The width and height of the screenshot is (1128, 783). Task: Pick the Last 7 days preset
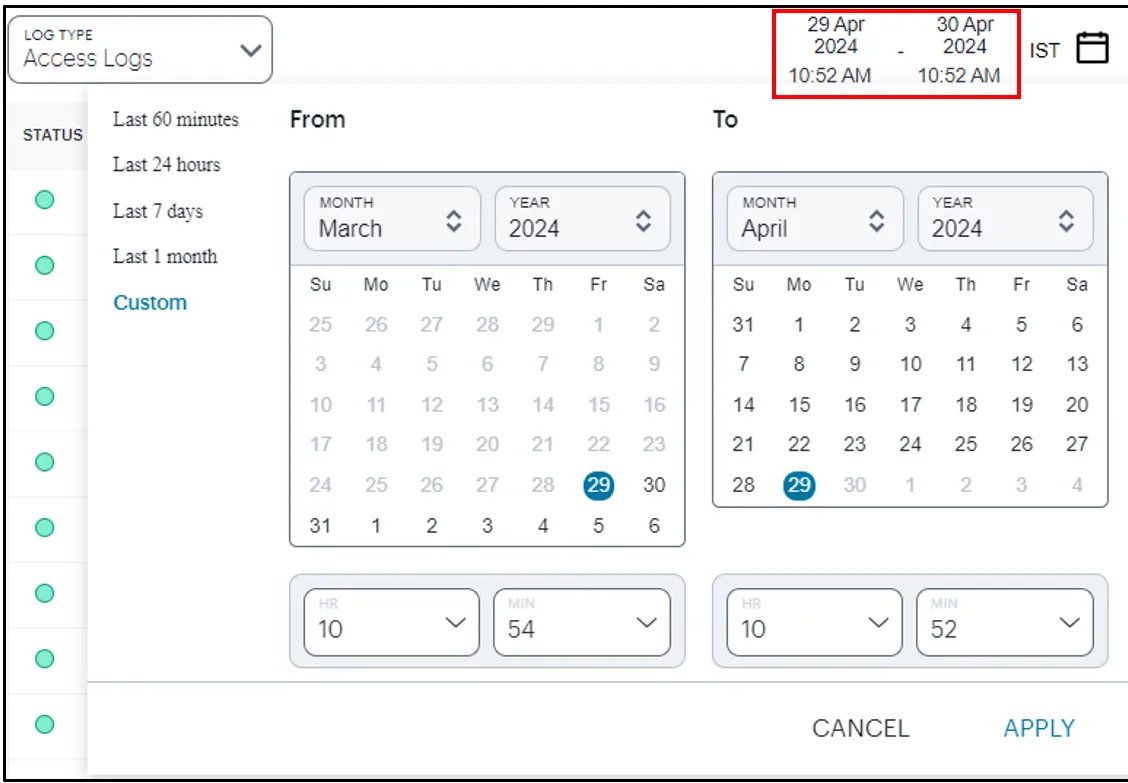158,212
